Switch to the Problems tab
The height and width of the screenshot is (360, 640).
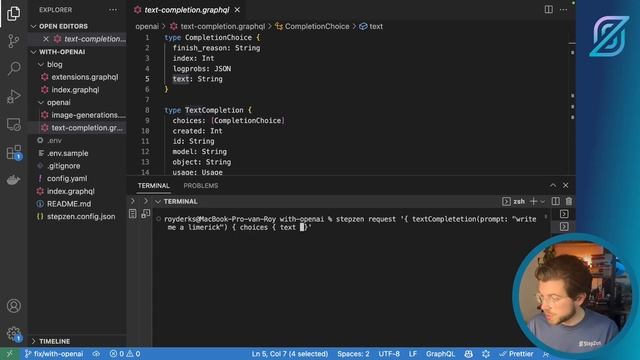click(x=201, y=186)
